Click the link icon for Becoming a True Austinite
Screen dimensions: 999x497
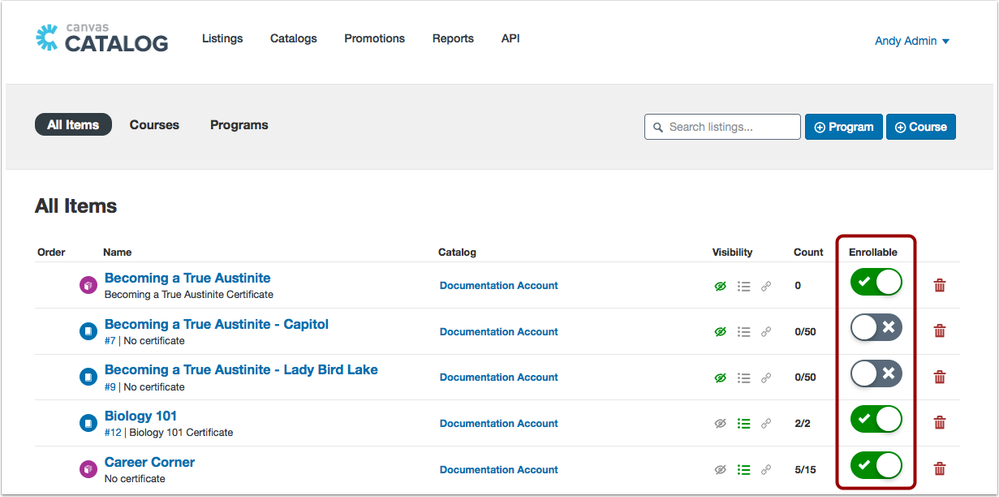point(766,286)
